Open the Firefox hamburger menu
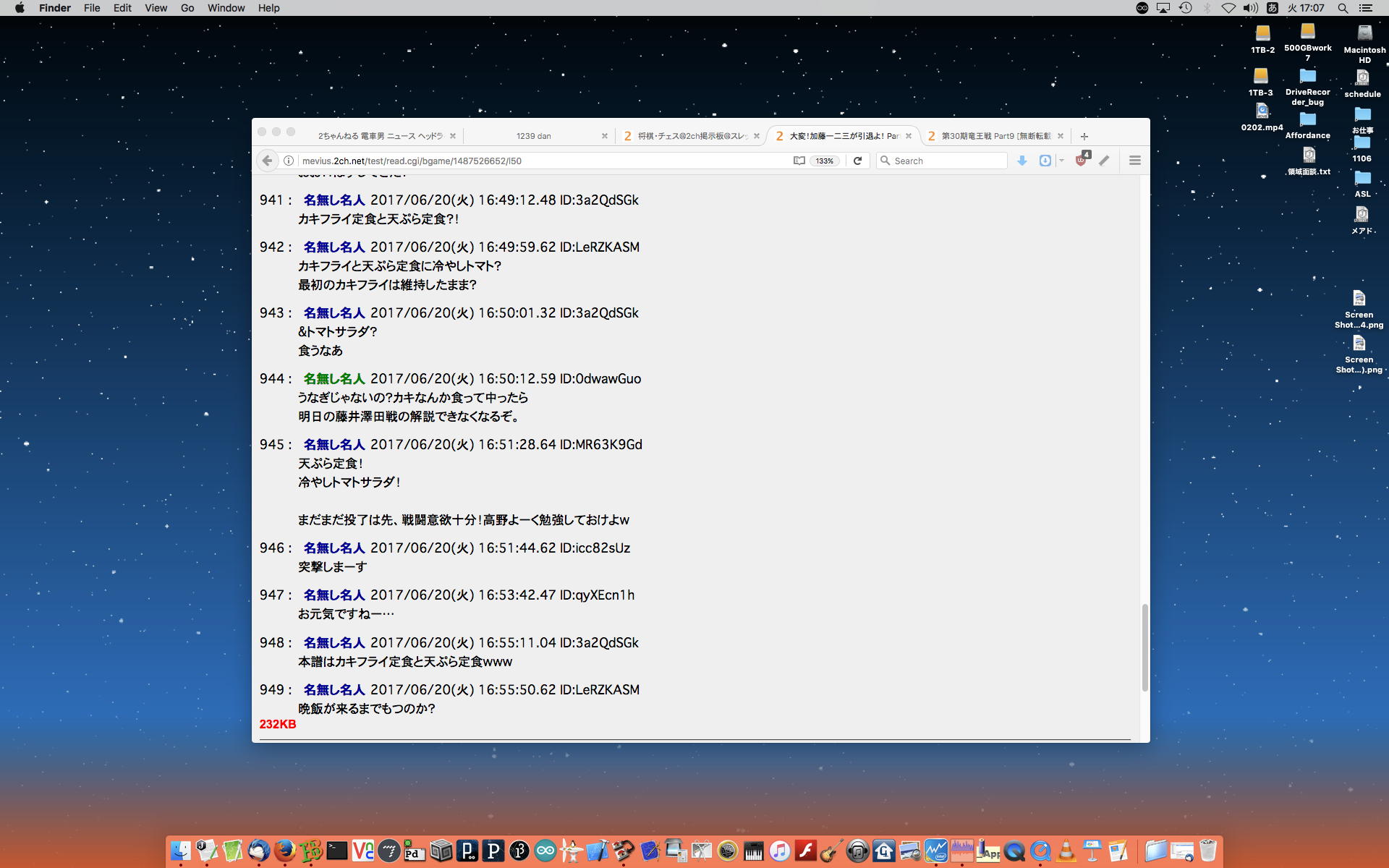 pos(1134,161)
